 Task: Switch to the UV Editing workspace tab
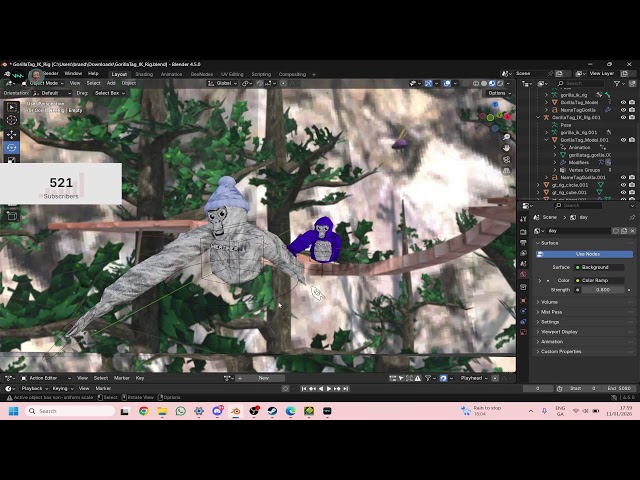[232, 74]
